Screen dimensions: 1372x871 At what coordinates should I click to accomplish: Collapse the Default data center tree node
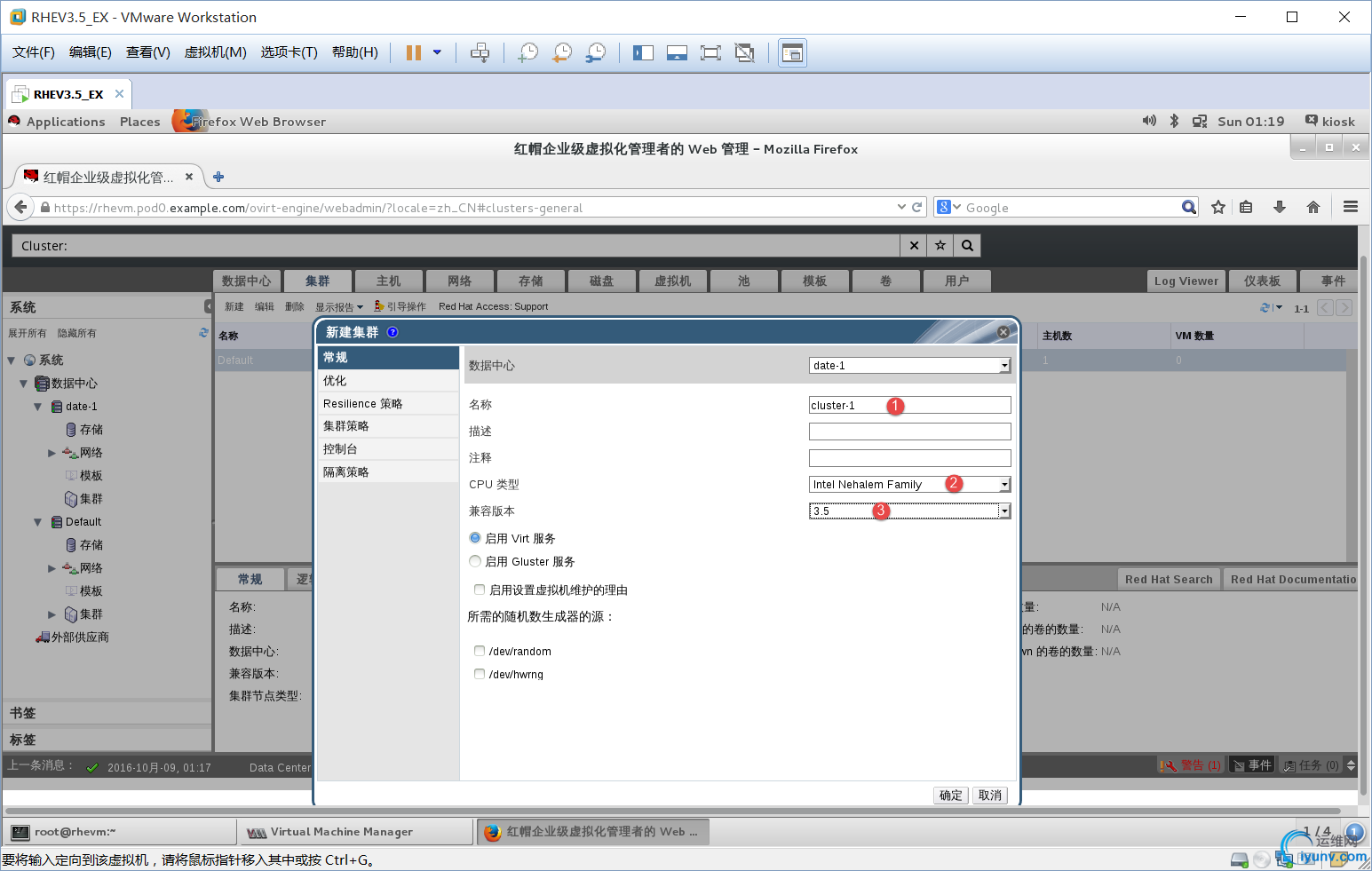tap(37, 522)
